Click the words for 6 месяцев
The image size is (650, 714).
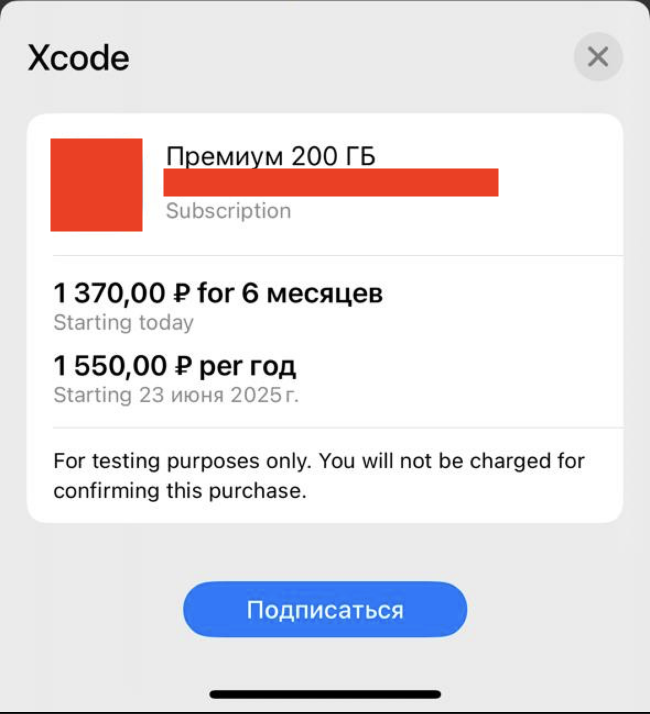pos(290,293)
